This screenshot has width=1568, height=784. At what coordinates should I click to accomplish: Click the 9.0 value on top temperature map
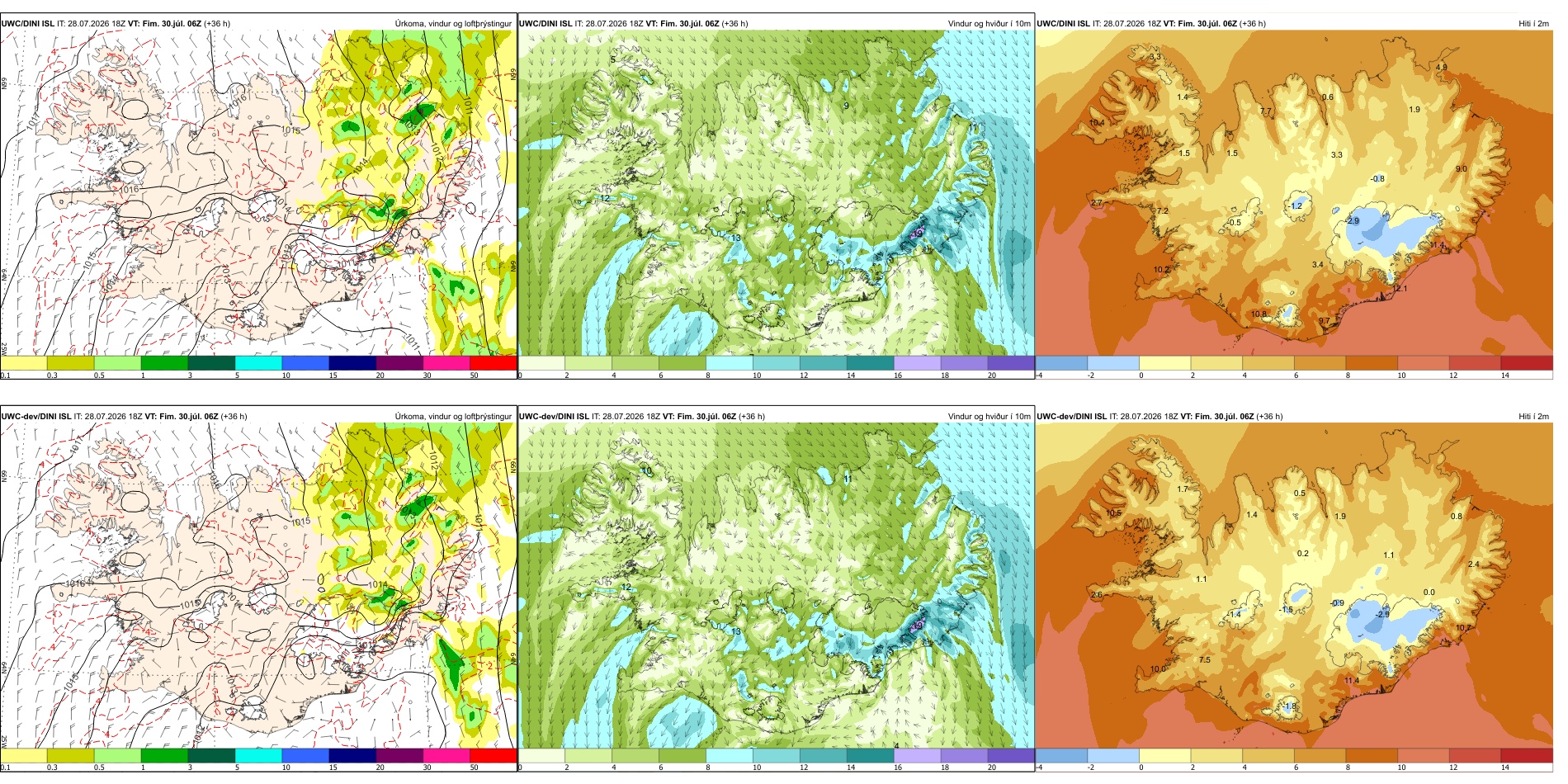pos(1461,169)
